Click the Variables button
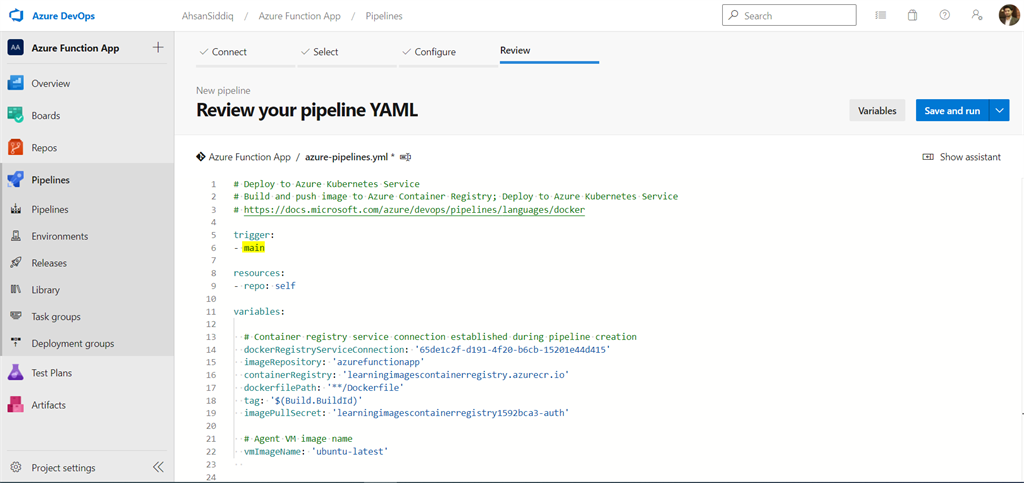 877,111
